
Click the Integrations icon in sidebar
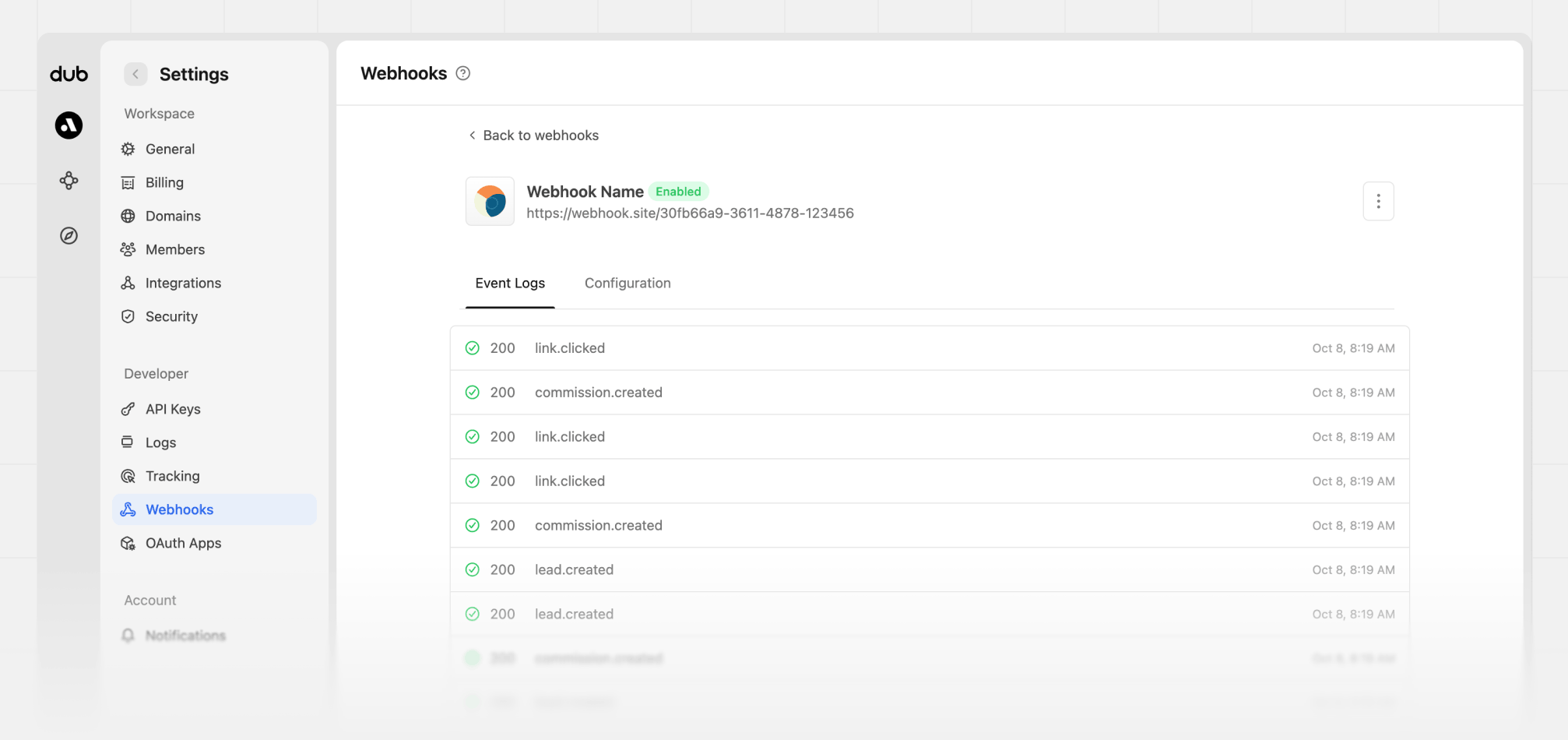pyautogui.click(x=128, y=283)
